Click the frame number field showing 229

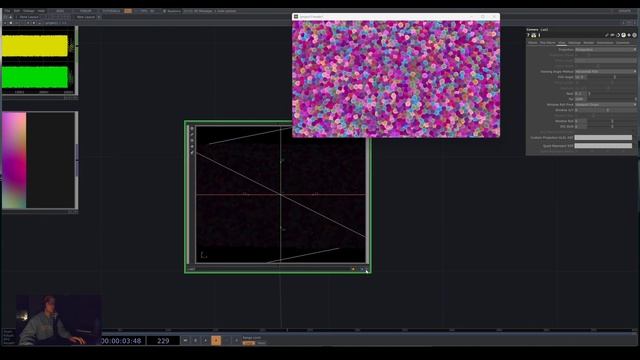[x=163, y=341]
